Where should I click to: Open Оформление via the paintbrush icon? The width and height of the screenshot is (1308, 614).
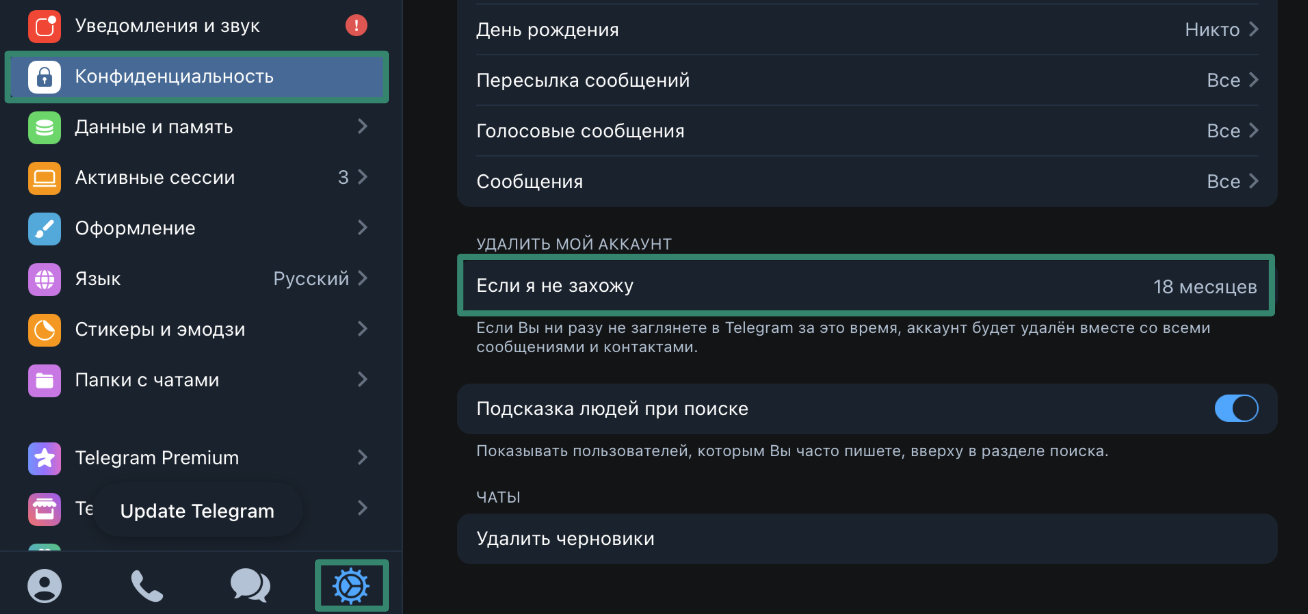[x=44, y=228]
